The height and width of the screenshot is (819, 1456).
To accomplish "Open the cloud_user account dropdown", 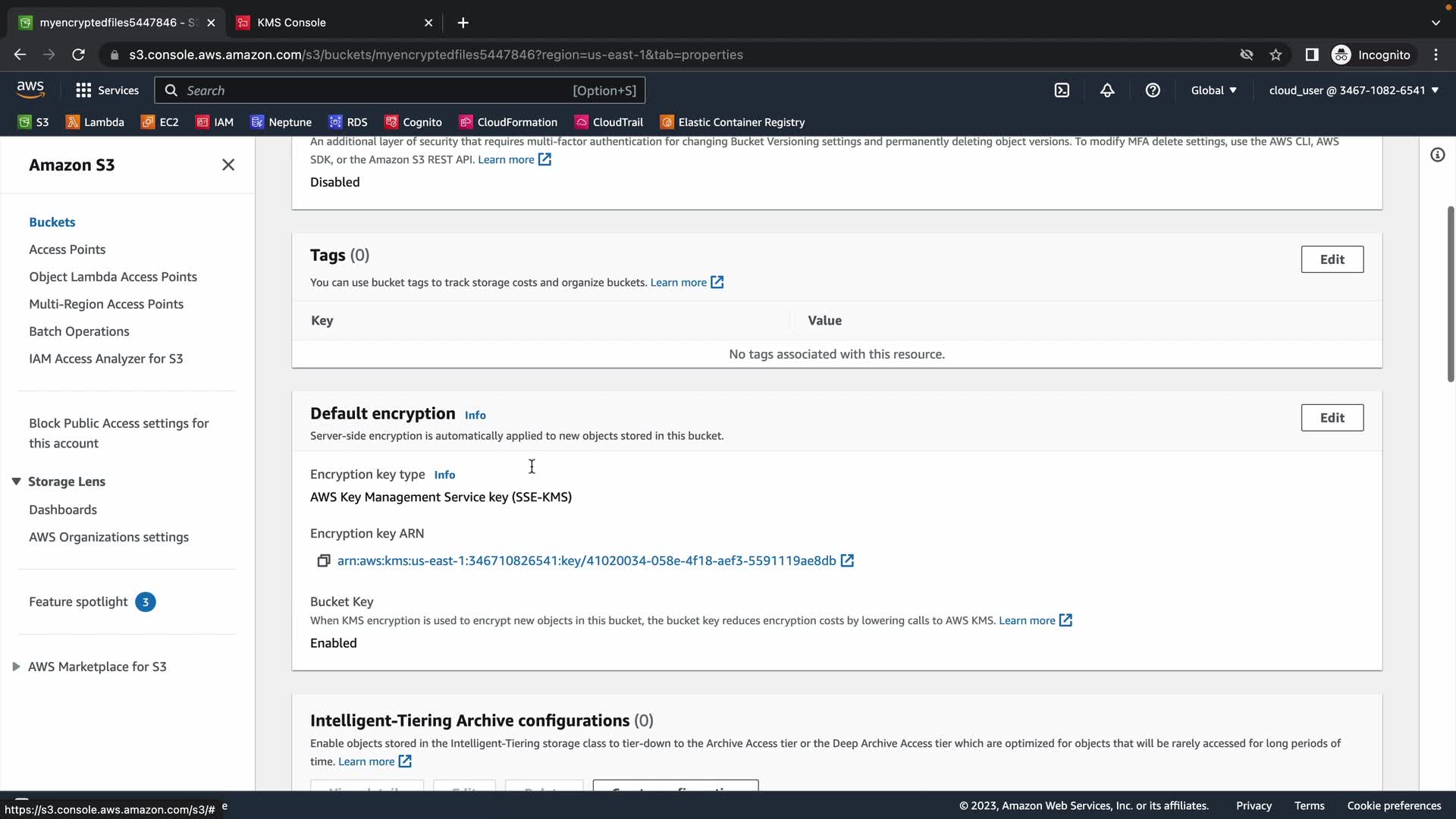I will (x=1354, y=90).
